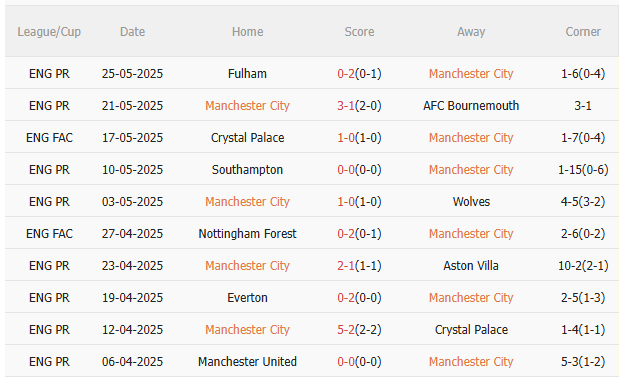Click the Crystal Palace home team on 17-05-2025
The image size is (619, 377).
[x=247, y=138]
